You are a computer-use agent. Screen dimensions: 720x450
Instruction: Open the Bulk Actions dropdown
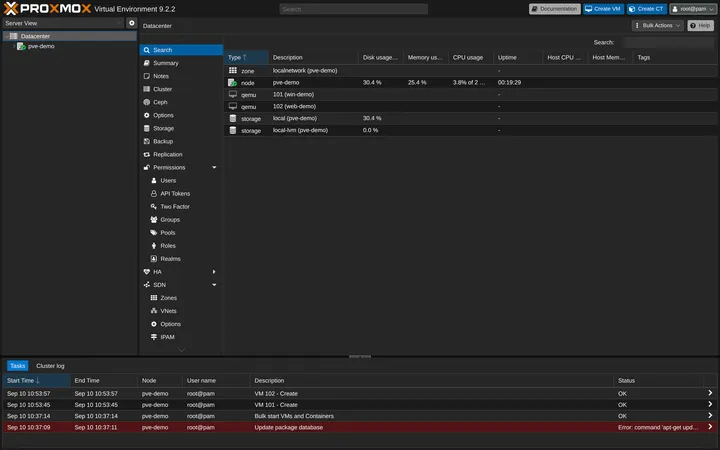point(658,25)
